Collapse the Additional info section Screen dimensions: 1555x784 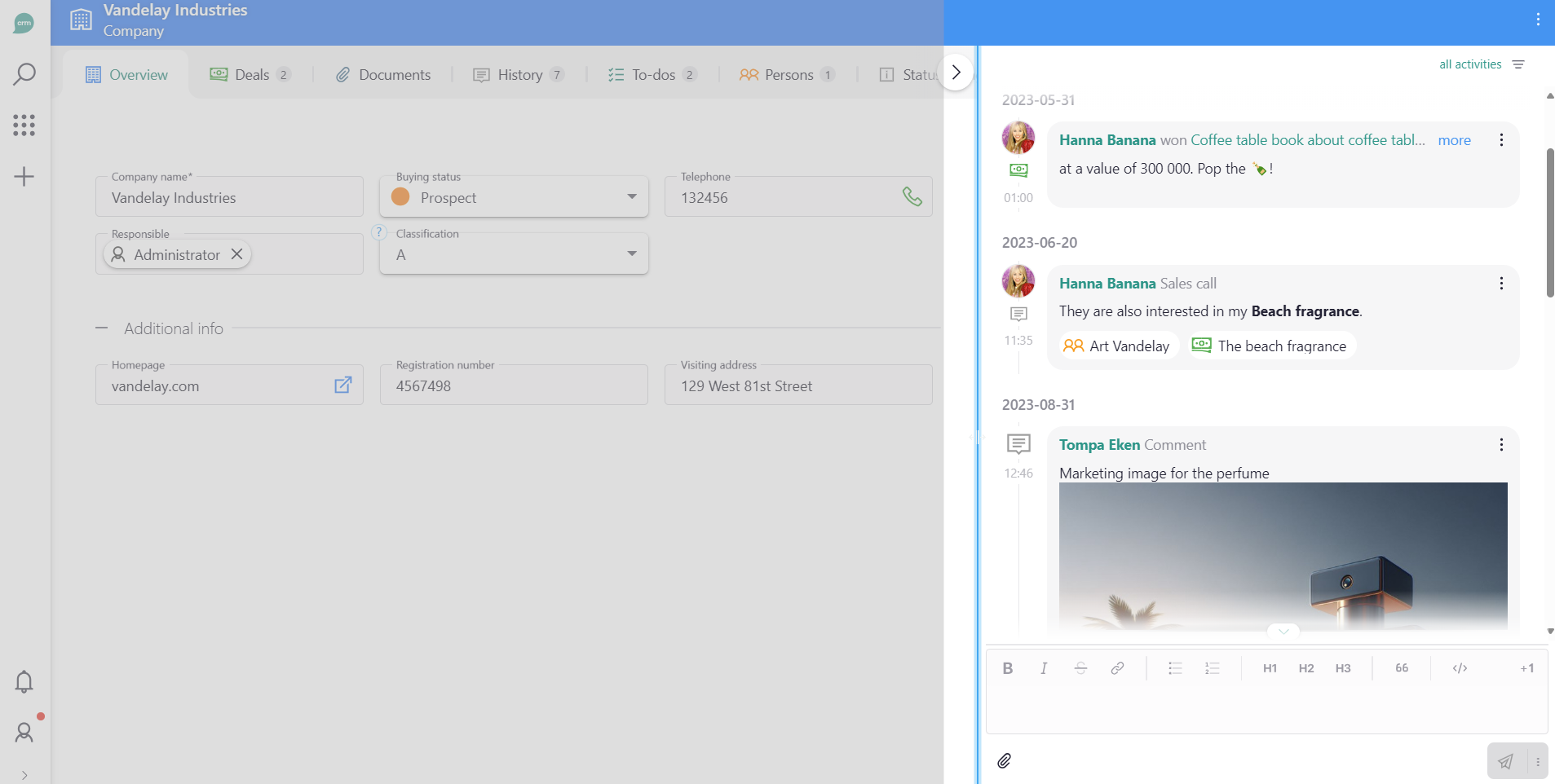(102, 328)
